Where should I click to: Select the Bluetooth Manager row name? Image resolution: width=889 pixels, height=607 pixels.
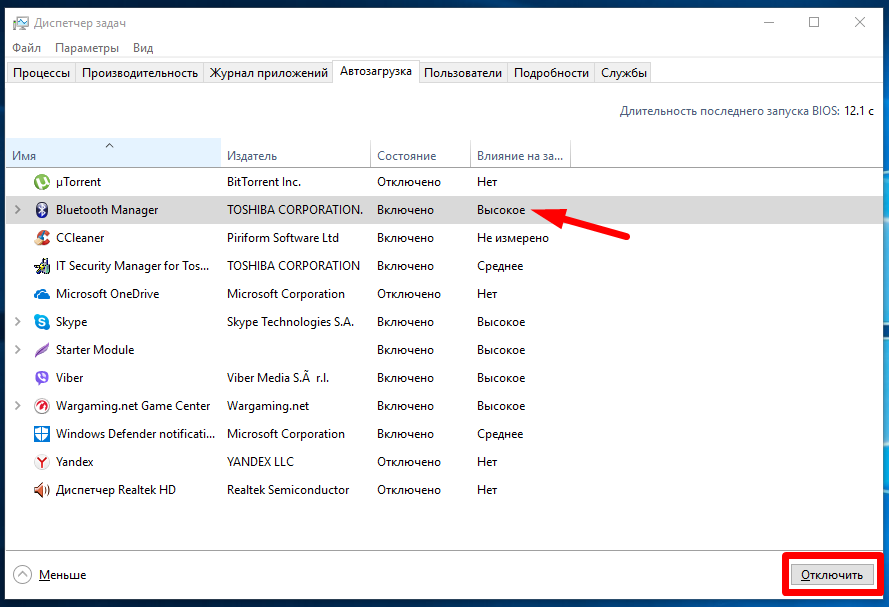pos(107,210)
